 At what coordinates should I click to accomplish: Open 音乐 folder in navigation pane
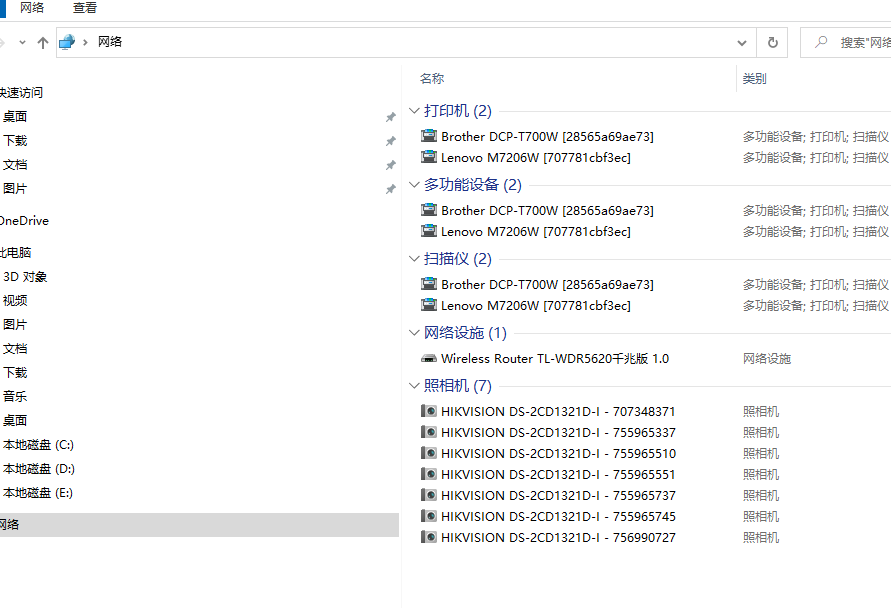[15, 397]
